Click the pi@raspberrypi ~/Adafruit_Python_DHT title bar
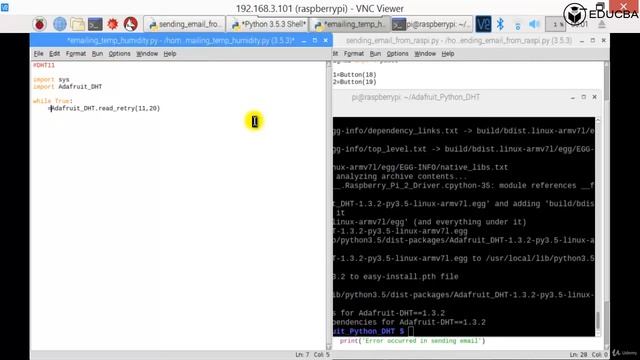This screenshot has height=360, width=640. point(416,97)
